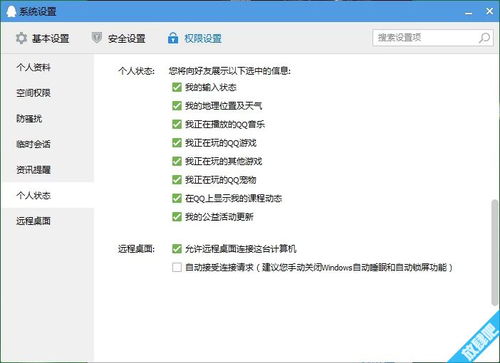Select 资讯提醒 in the sidebar
This screenshot has height=363, width=500.
[x=48, y=170]
